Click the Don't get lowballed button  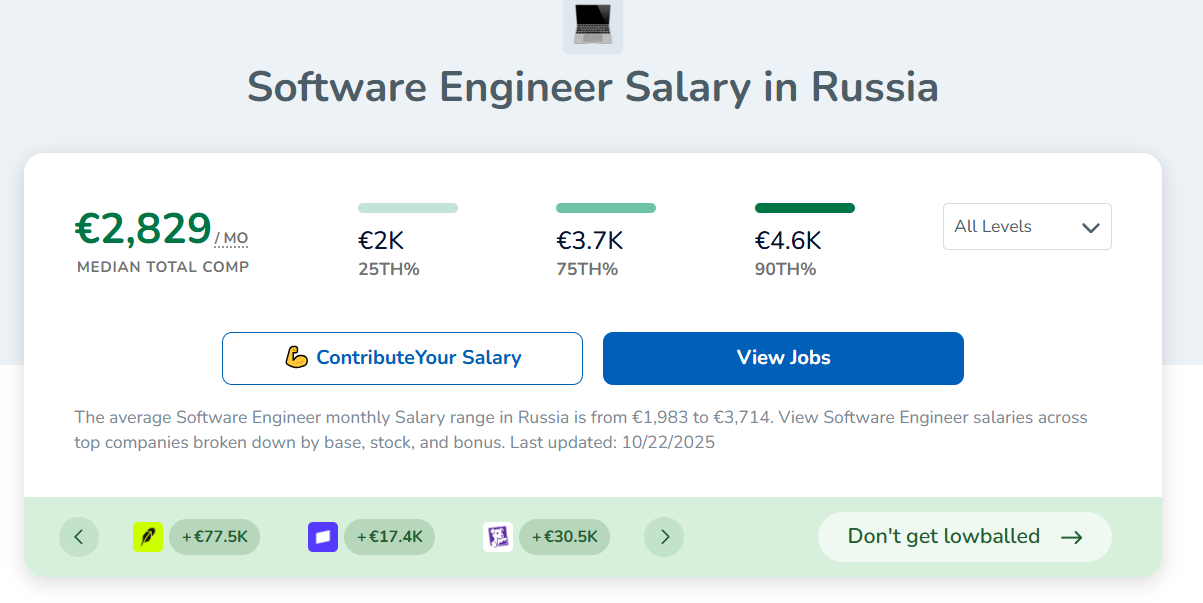pos(965,537)
